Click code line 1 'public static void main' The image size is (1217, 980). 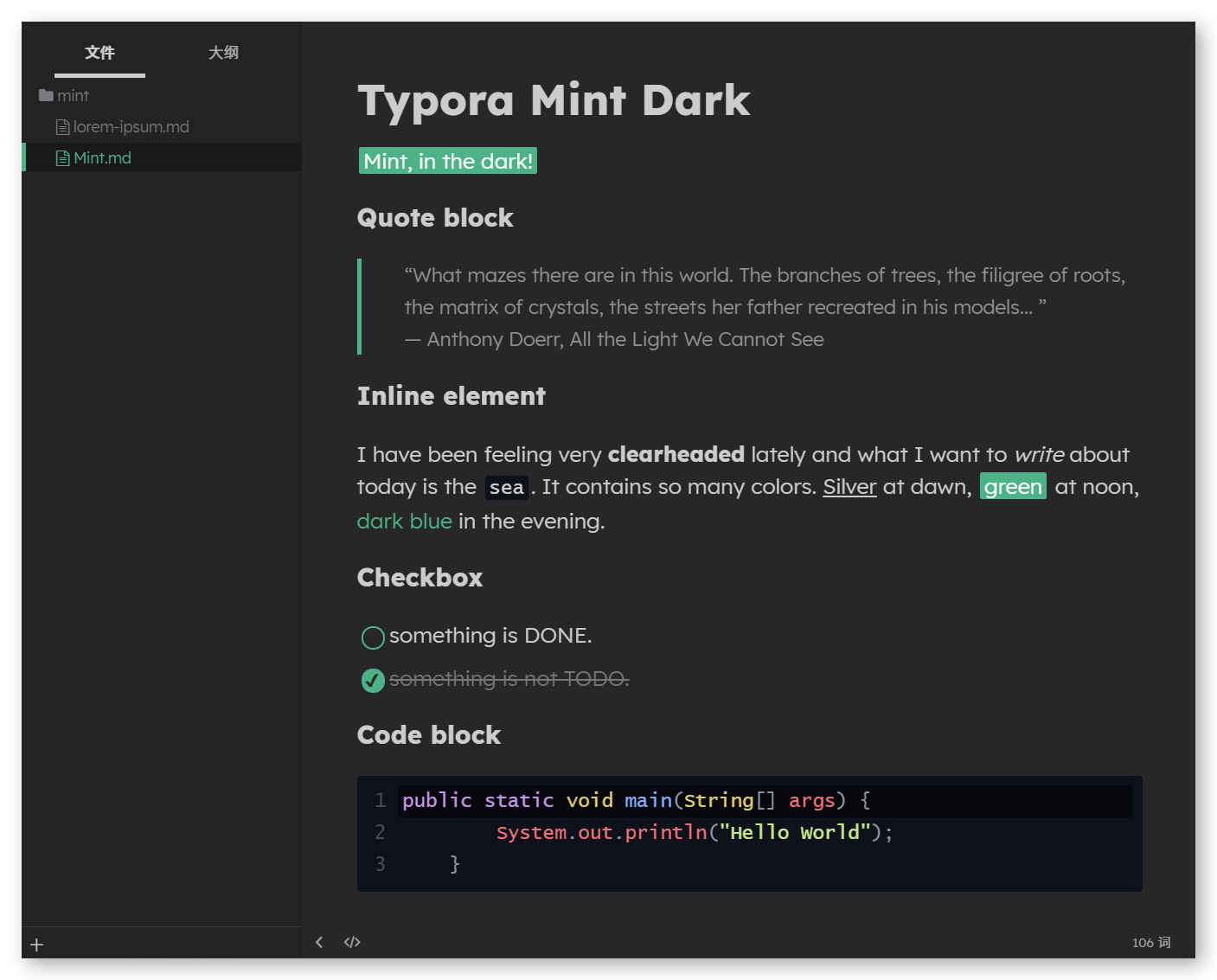point(635,801)
